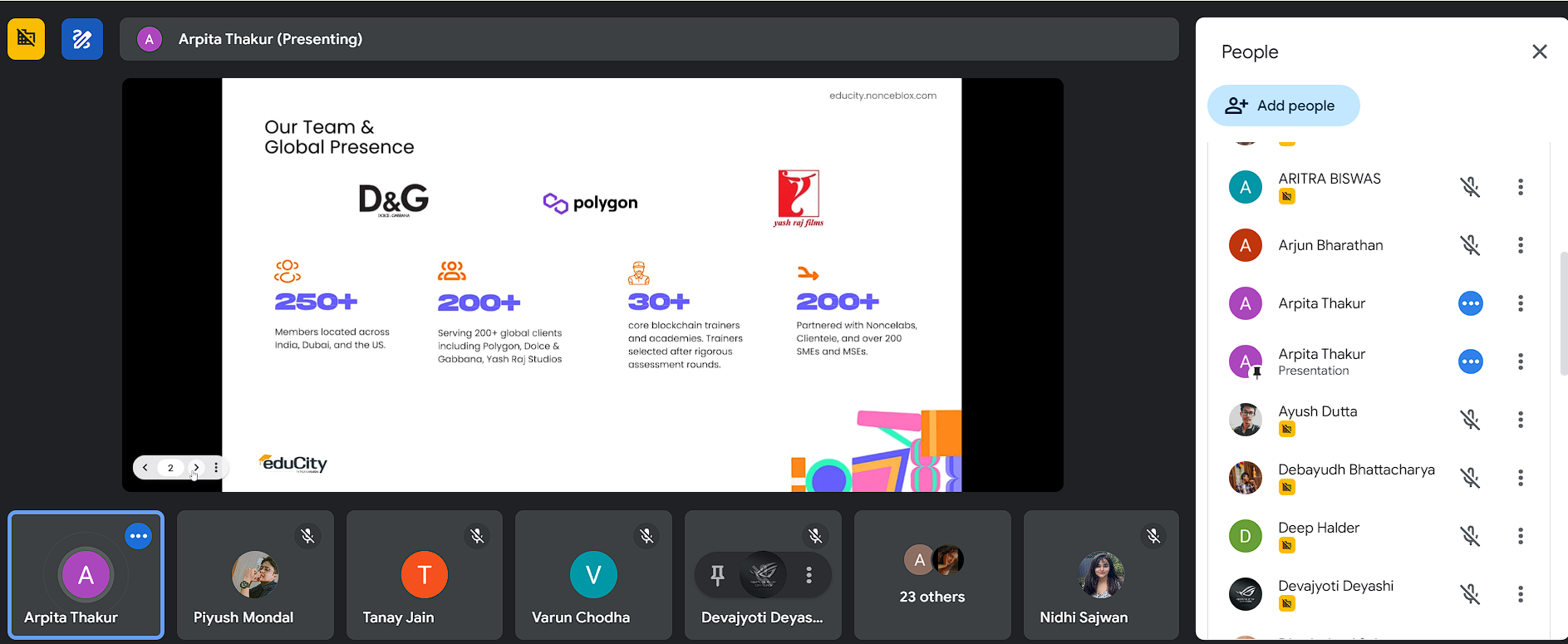The image size is (1568, 644).
Task: Select the Arpita Thakur participant tile
Action: pos(86,575)
